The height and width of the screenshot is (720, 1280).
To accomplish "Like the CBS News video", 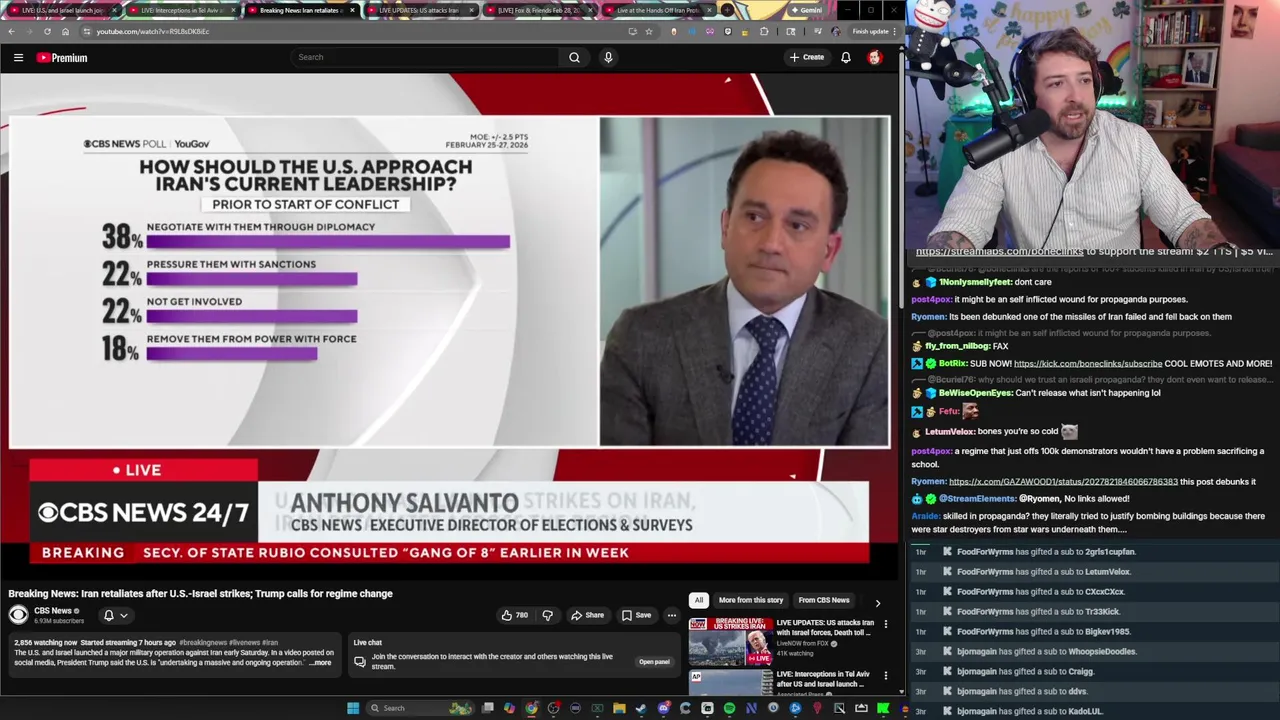I will 514,615.
